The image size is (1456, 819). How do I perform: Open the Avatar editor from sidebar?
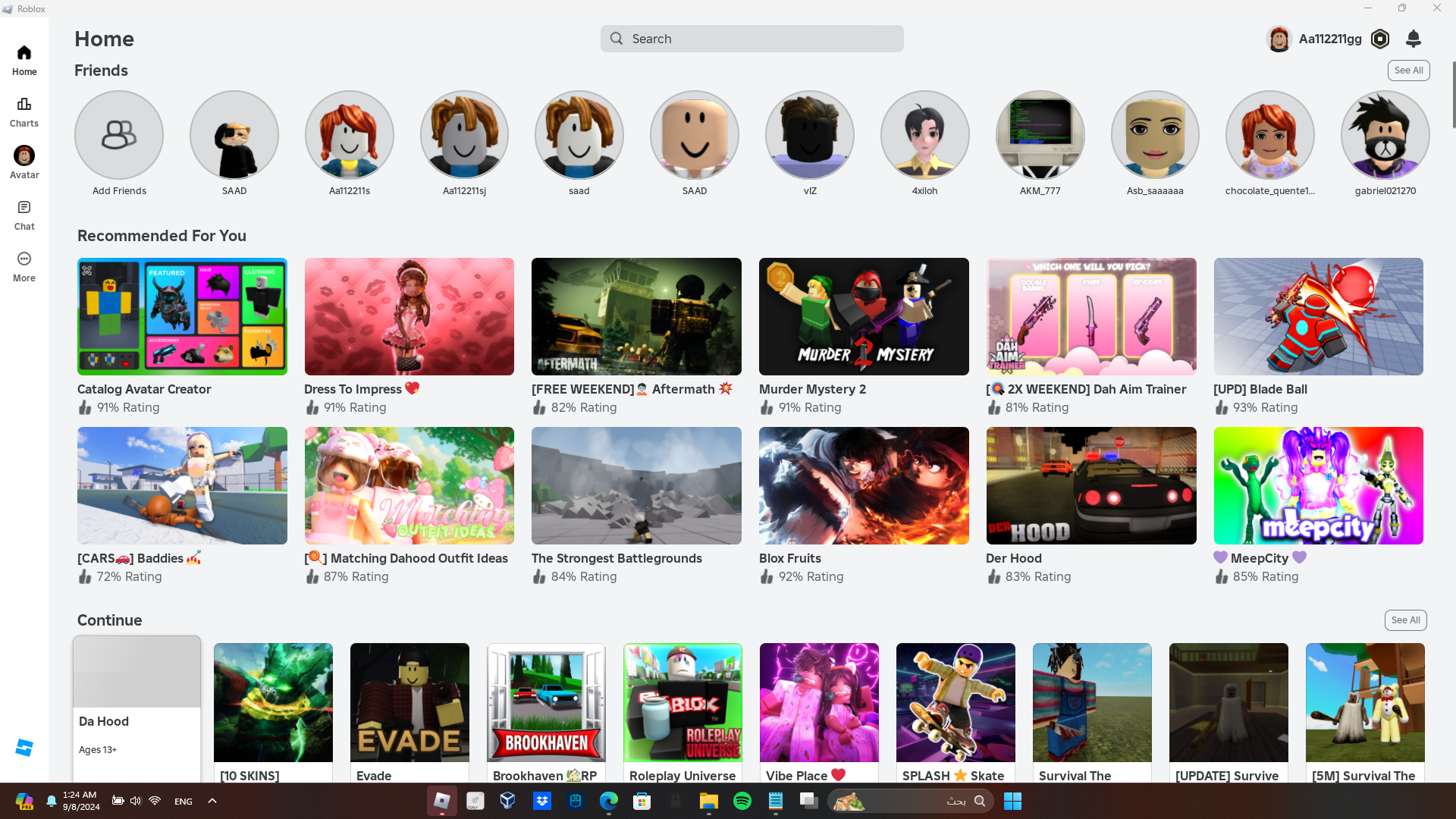pos(24,162)
